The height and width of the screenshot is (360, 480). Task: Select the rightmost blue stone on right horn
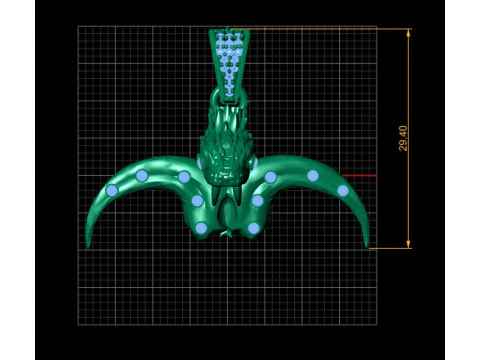click(x=343, y=191)
